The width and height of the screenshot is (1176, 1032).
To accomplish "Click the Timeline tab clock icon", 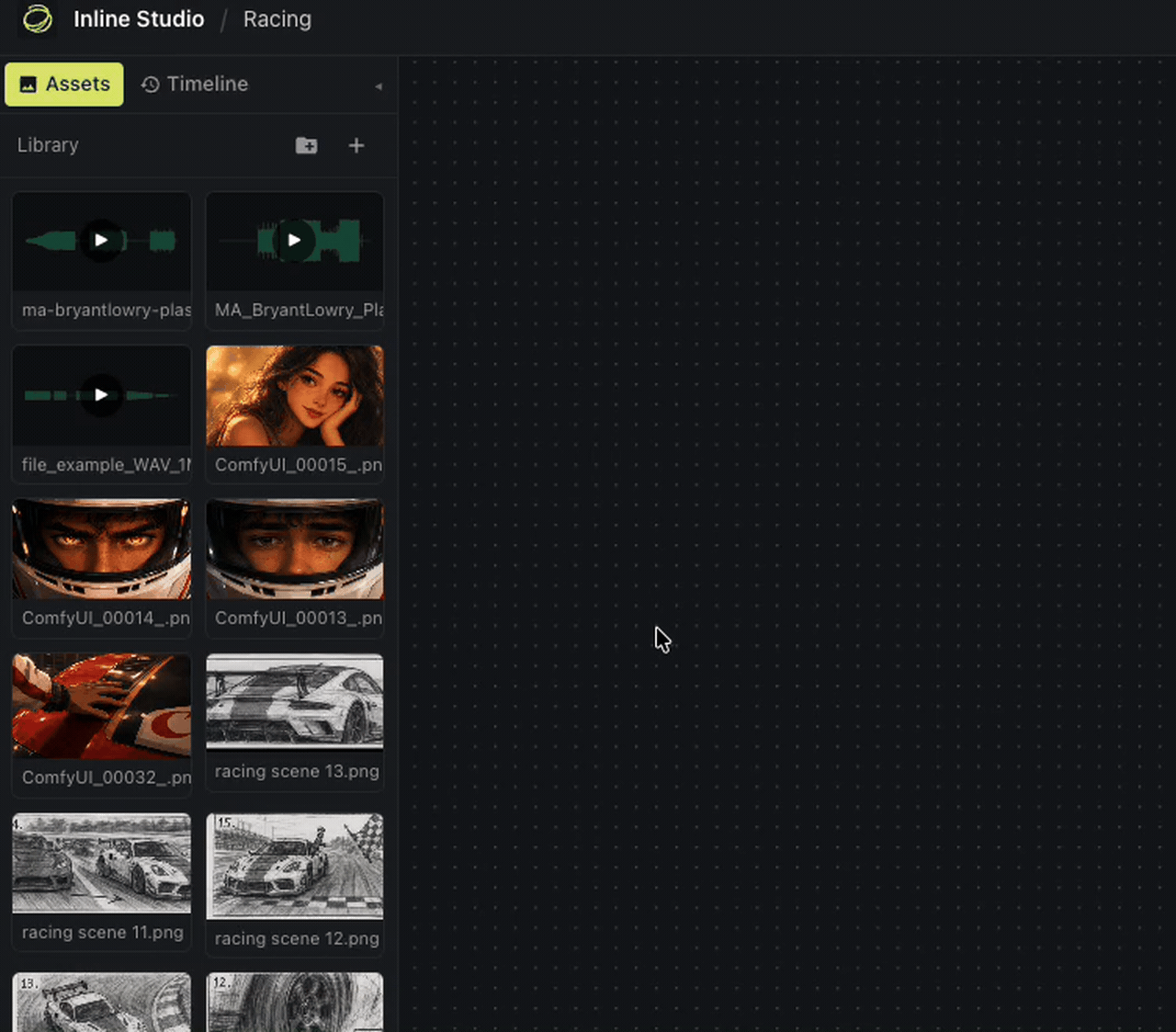I will [150, 85].
